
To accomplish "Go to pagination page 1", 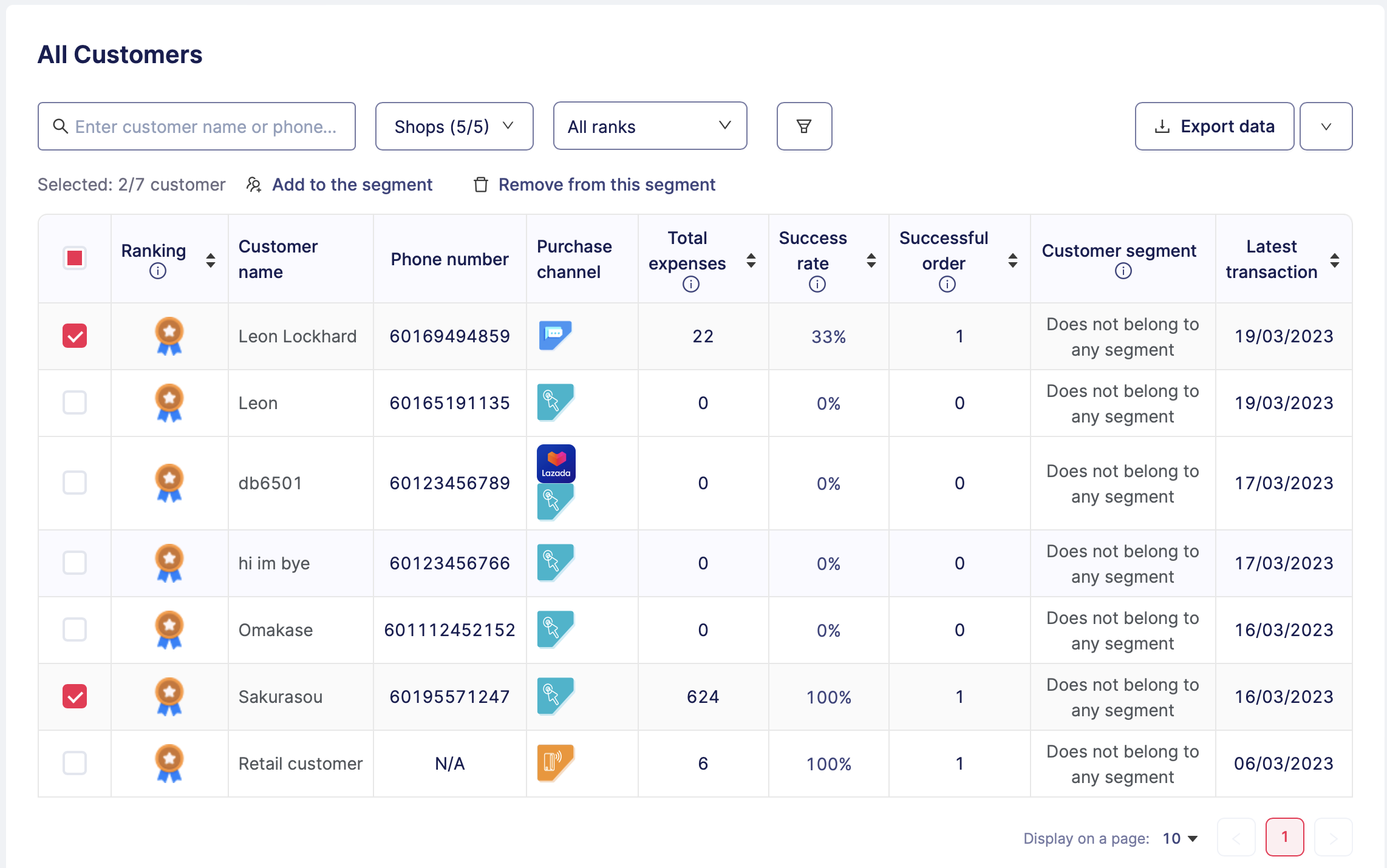I will (1284, 837).
